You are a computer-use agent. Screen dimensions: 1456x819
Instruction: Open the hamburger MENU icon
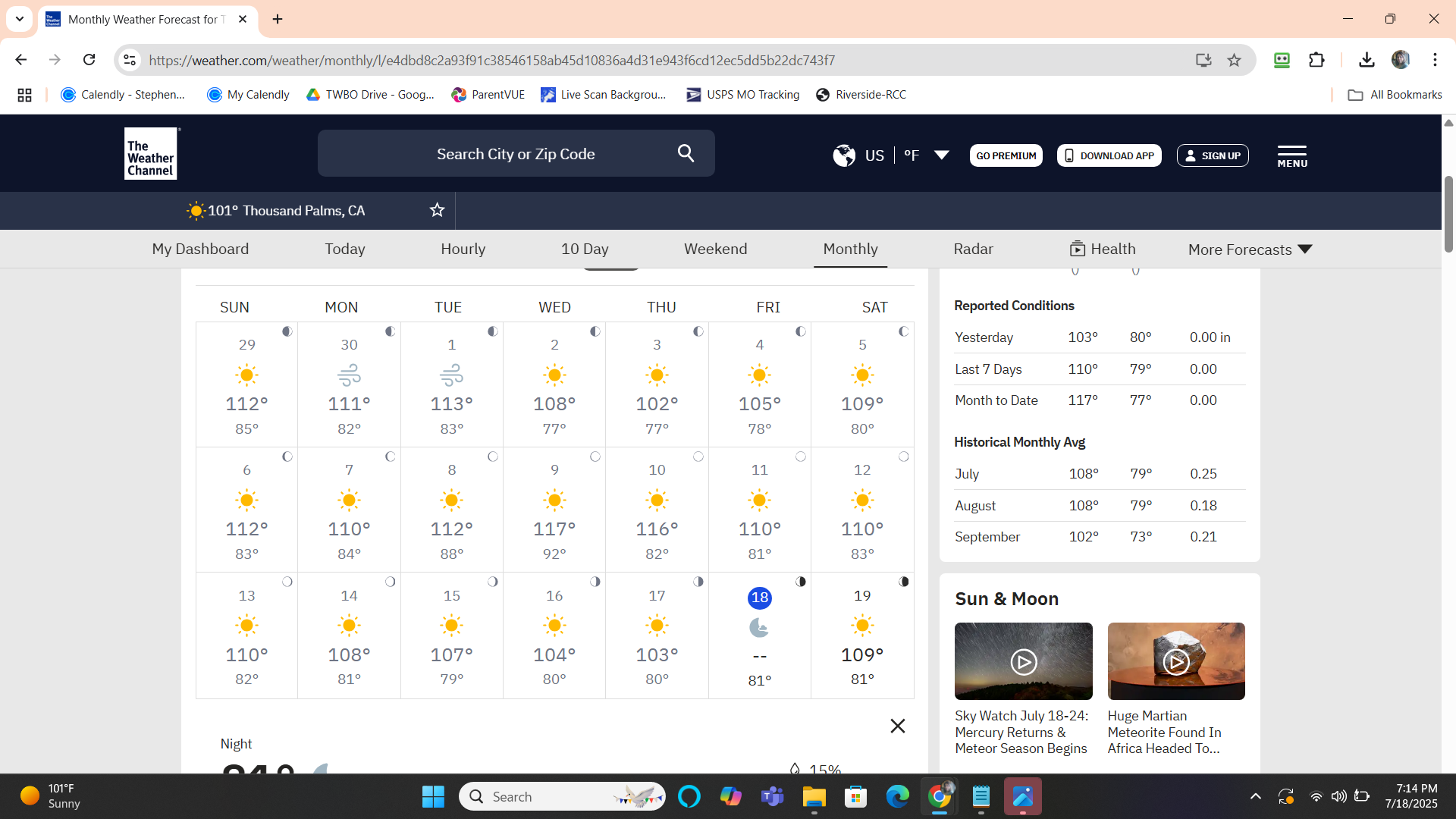tap(1291, 156)
